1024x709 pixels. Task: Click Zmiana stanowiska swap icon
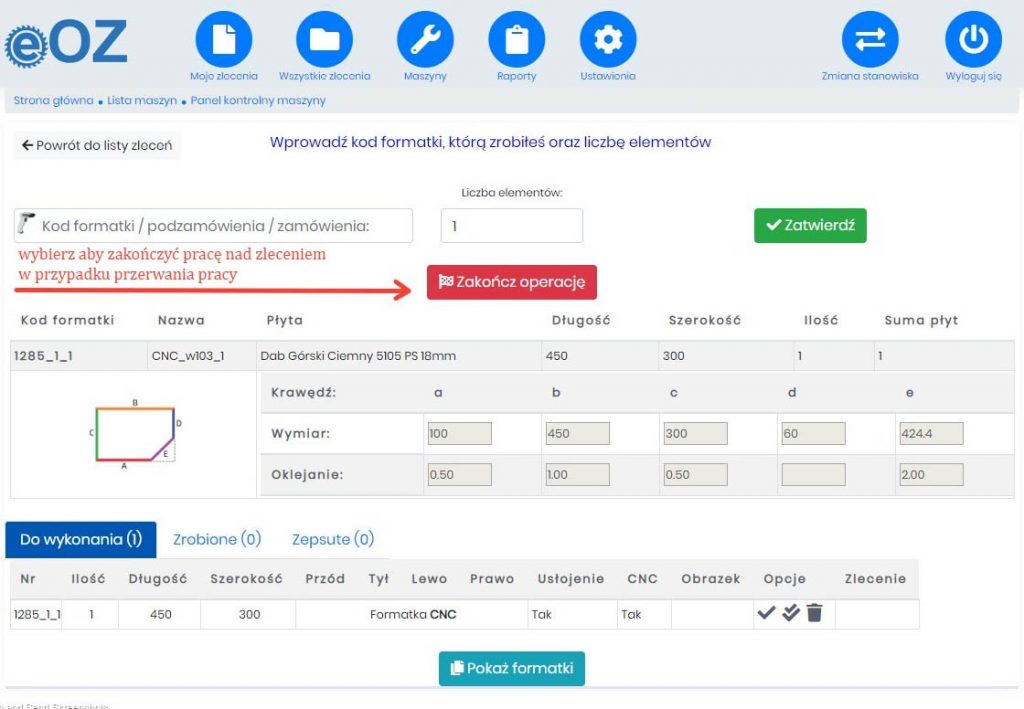pyautogui.click(x=870, y=40)
